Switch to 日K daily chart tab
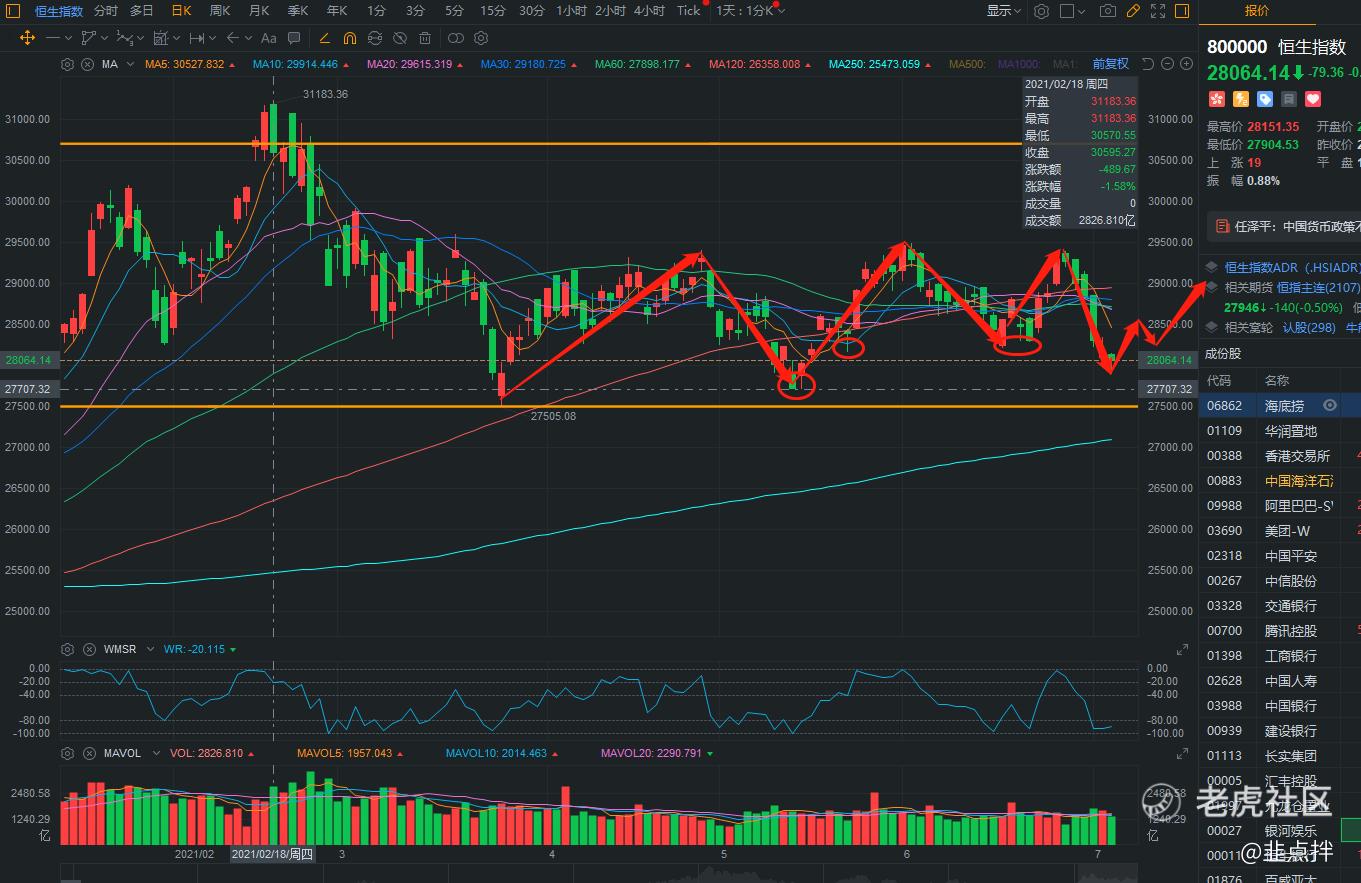 click(181, 11)
